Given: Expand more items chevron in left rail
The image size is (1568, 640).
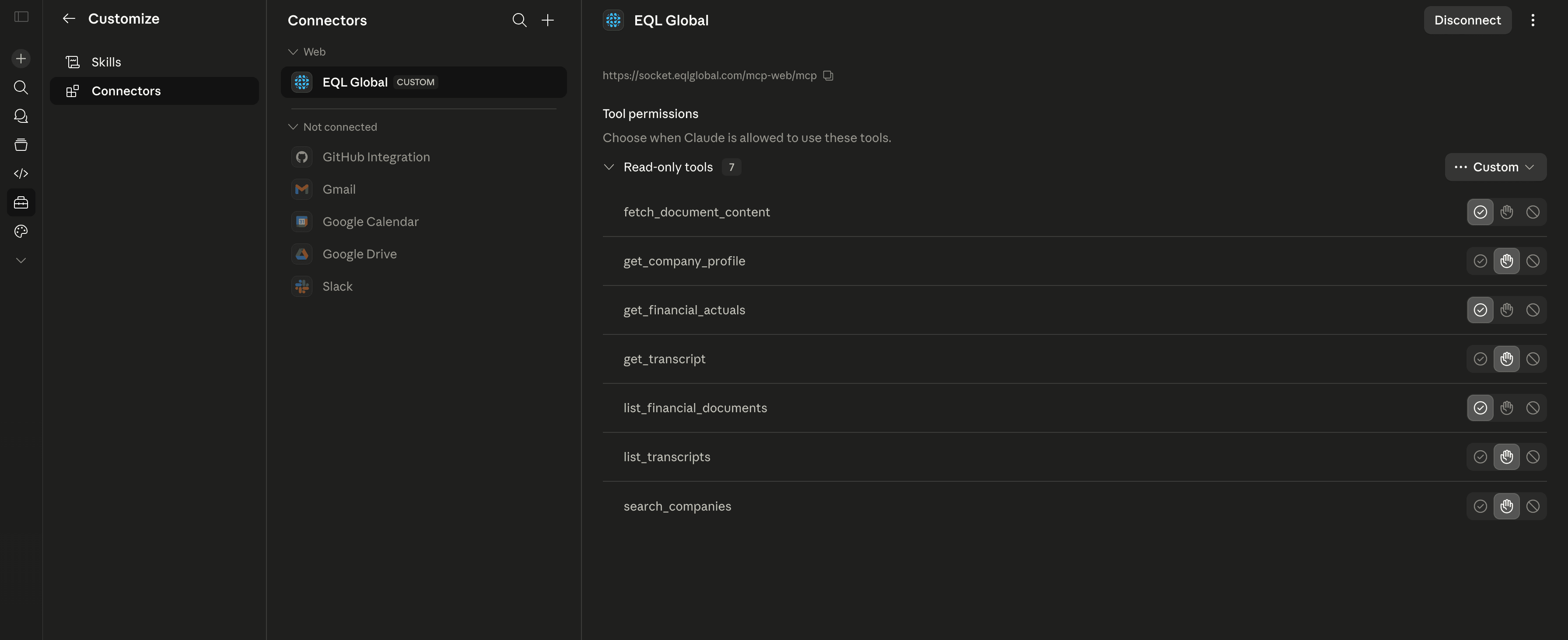Looking at the screenshot, I should (x=21, y=261).
